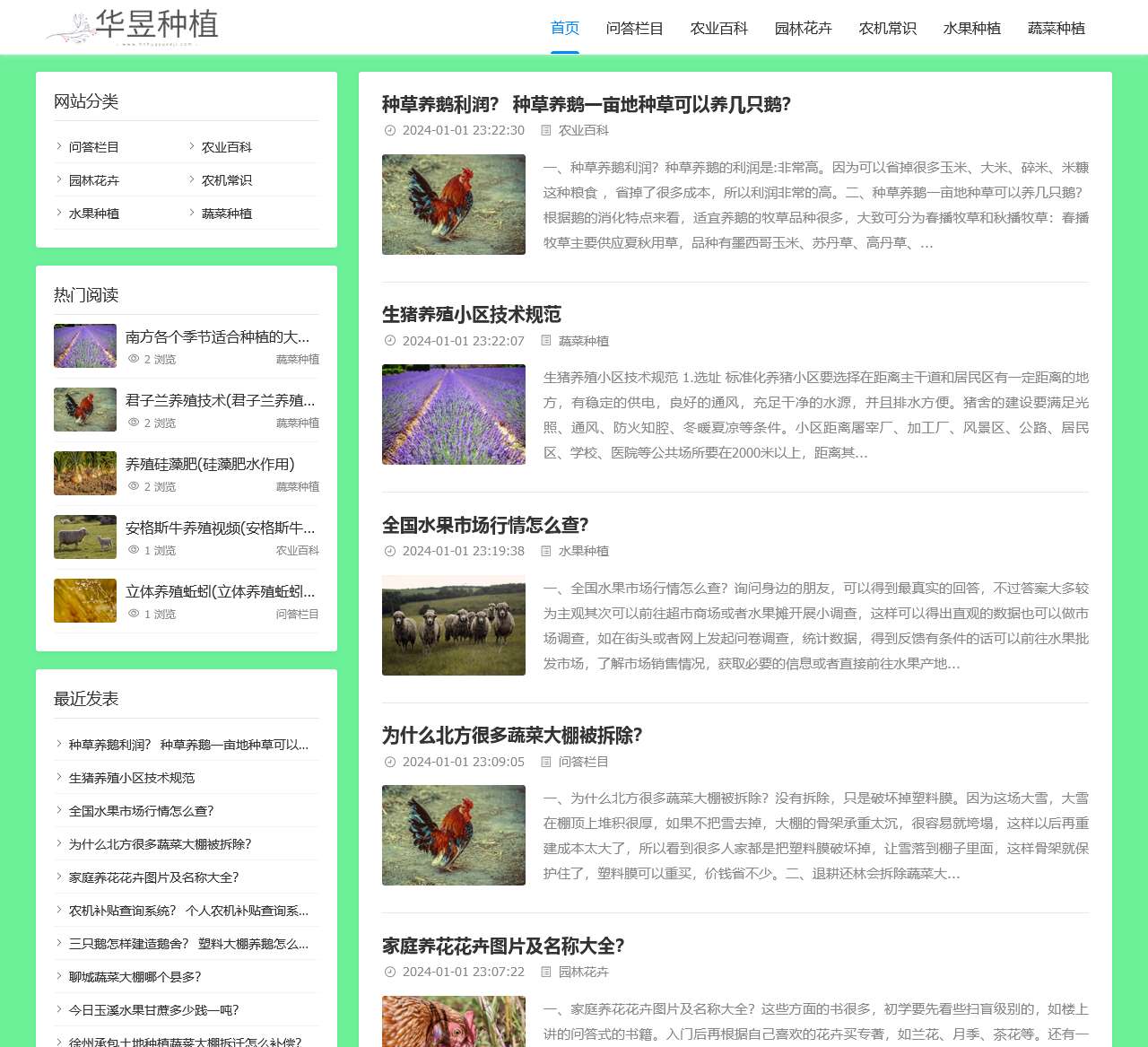Click view-count eye icon under 立体养殖蚯蚓 post
The width and height of the screenshot is (1148, 1047).
pos(134,614)
